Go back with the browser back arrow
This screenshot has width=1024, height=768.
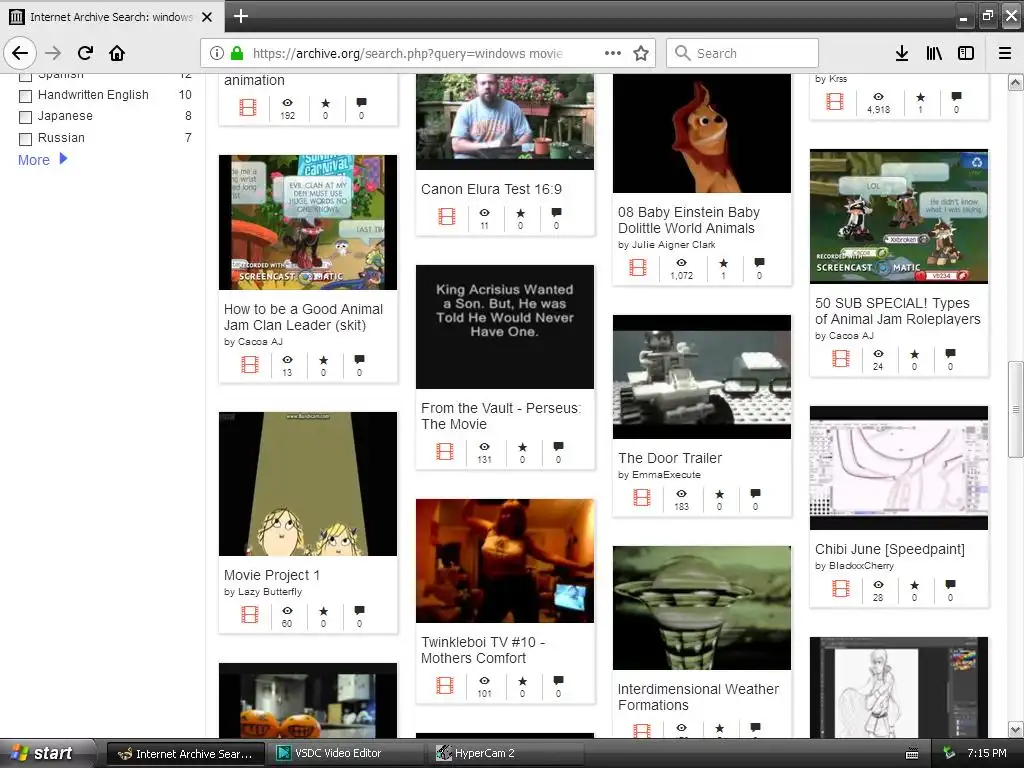(20, 53)
